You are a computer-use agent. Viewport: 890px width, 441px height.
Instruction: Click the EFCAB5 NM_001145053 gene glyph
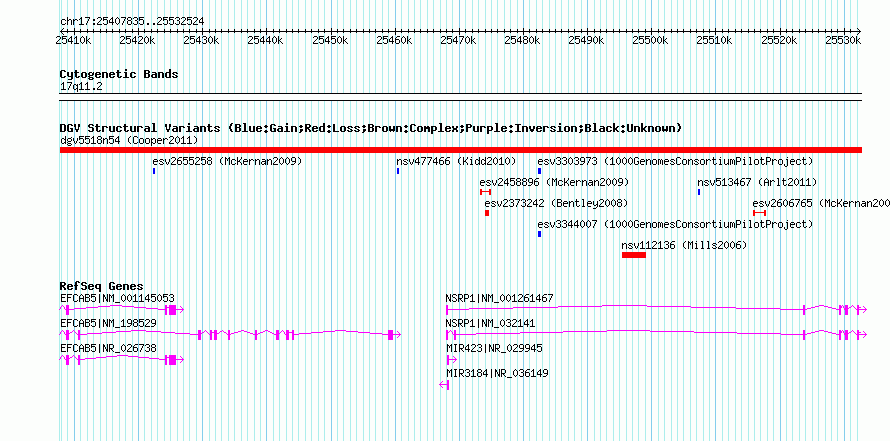pyautogui.click(x=122, y=309)
